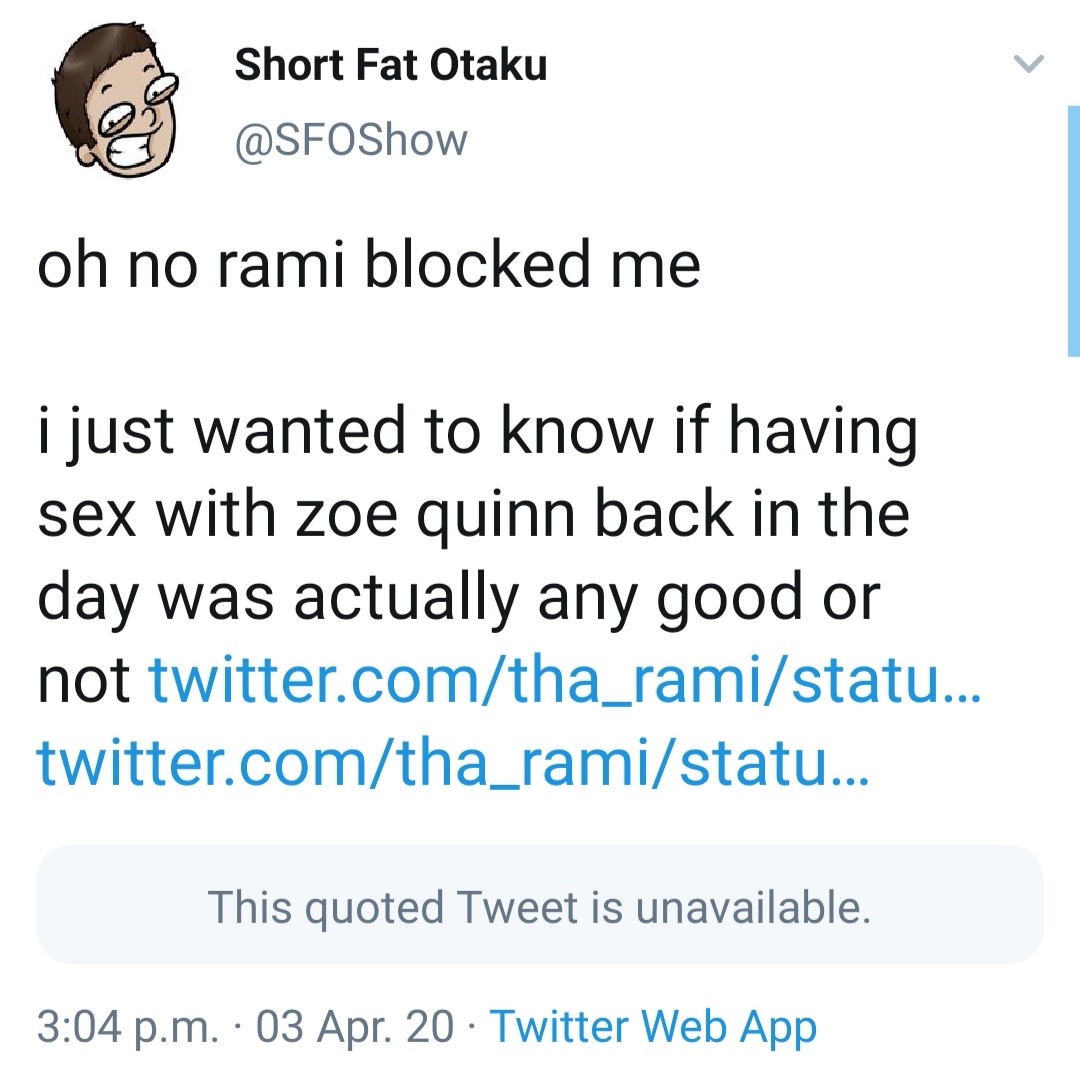
Task: Click the word "Otaku" in the display name
Action: tap(489, 66)
